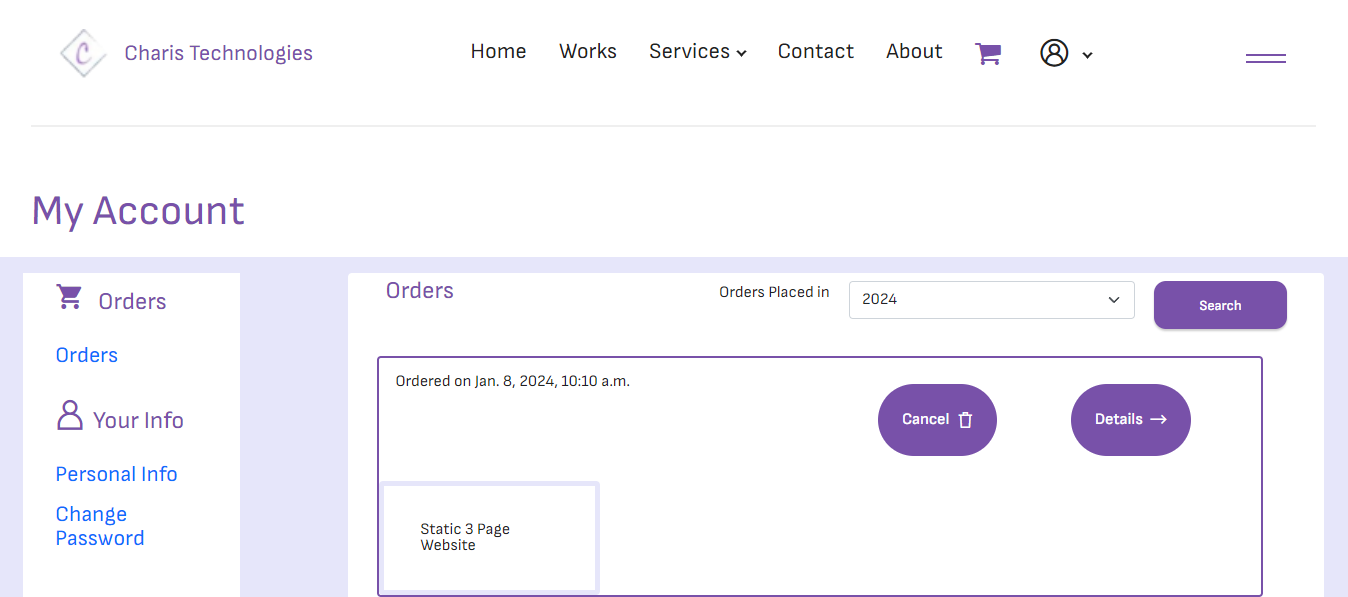
Task: Click the user profile account icon
Action: click(1053, 53)
